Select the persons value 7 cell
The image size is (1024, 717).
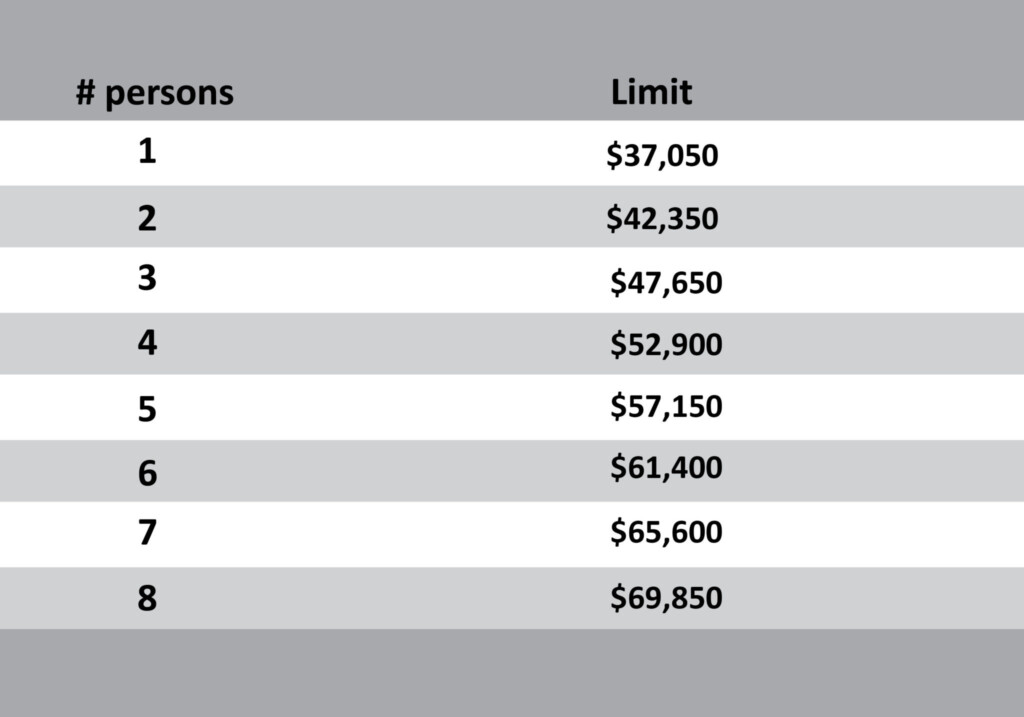tap(147, 532)
